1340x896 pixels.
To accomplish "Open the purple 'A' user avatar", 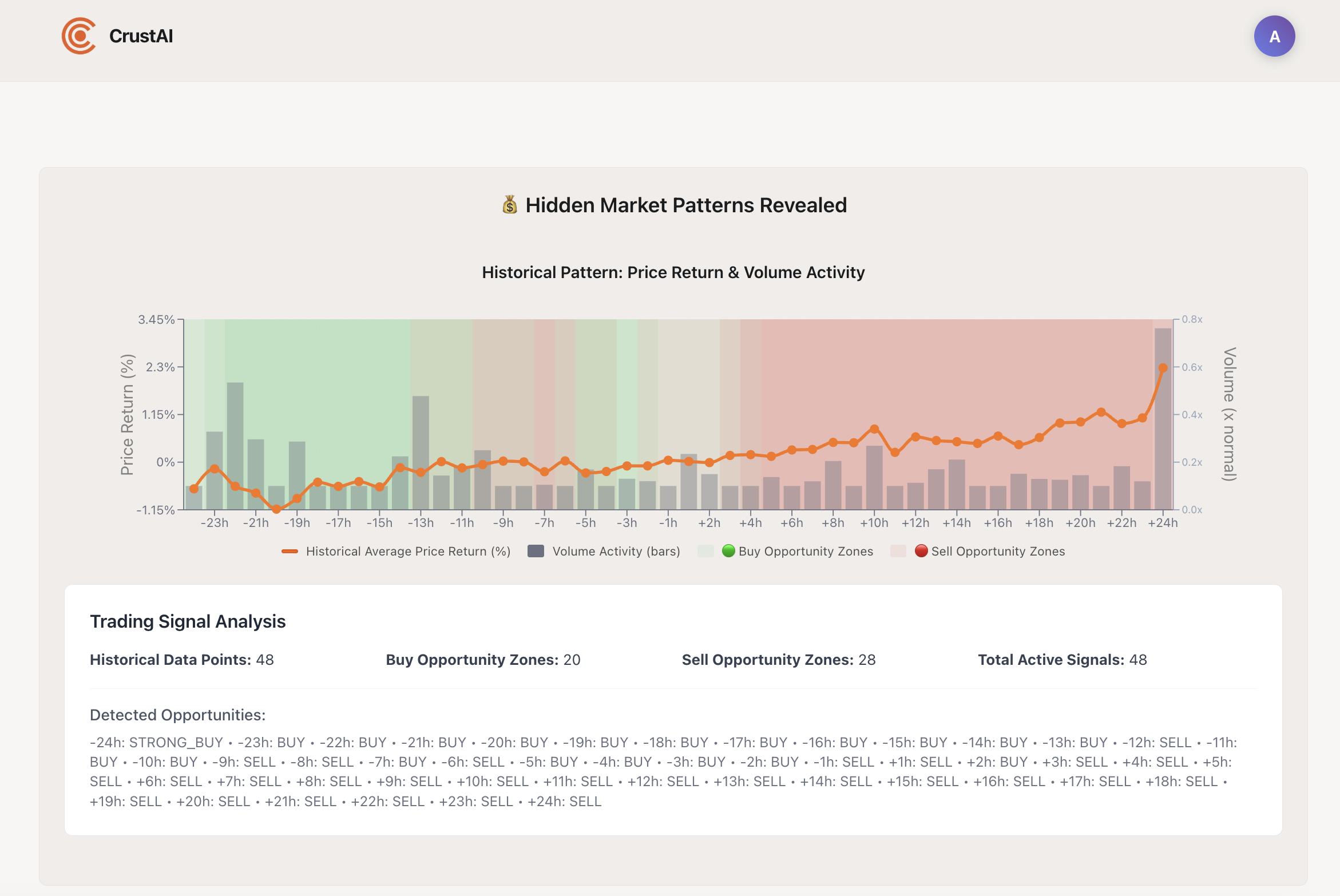I will (1274, 37).
